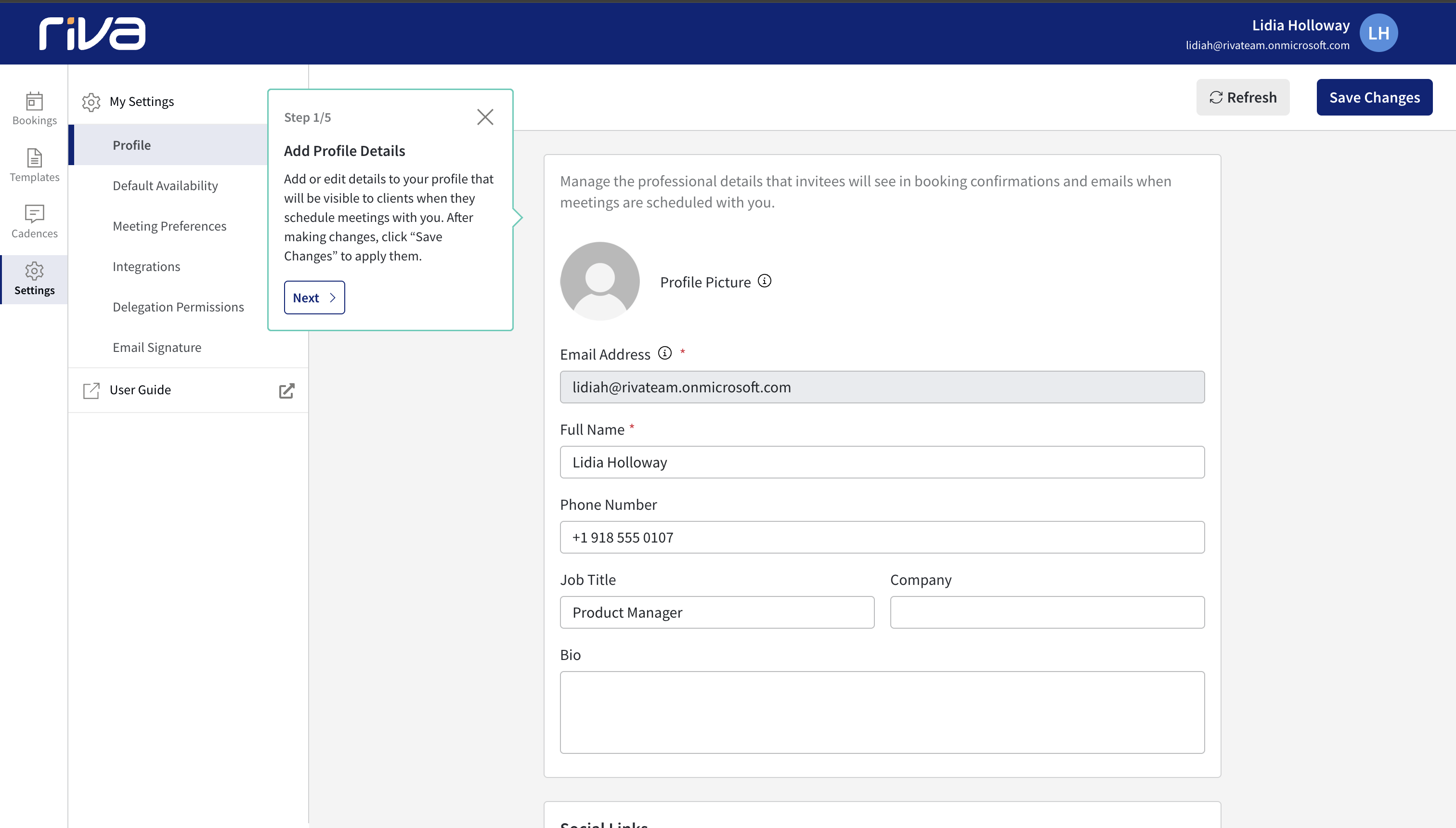Screen dimensions: 1456x828
Task: Click the Bio text area
Action: pos(882,712)
